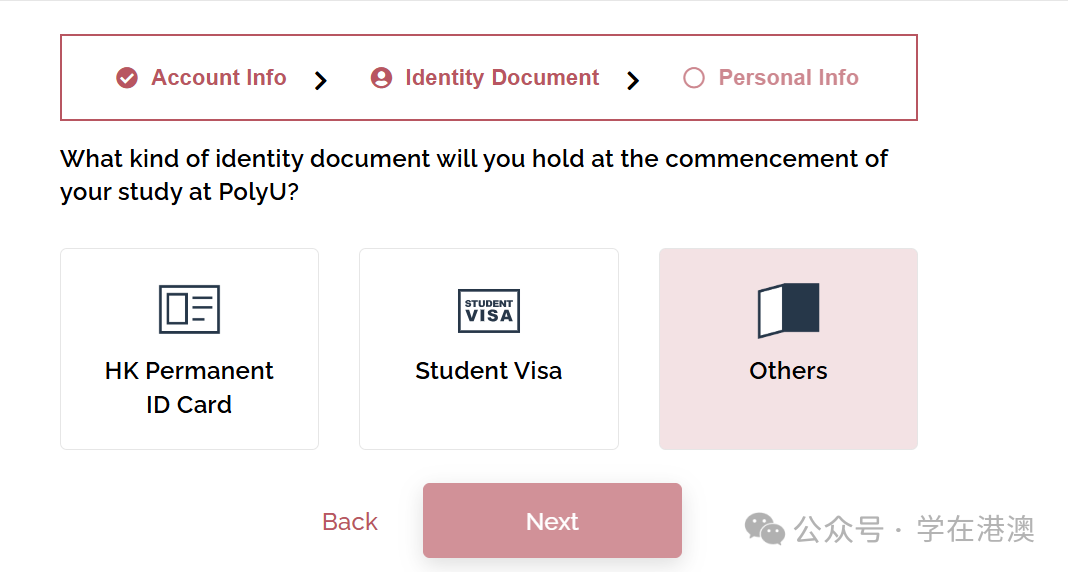Go to the Account Info step
1068x572 pixels.
point(218,78)
